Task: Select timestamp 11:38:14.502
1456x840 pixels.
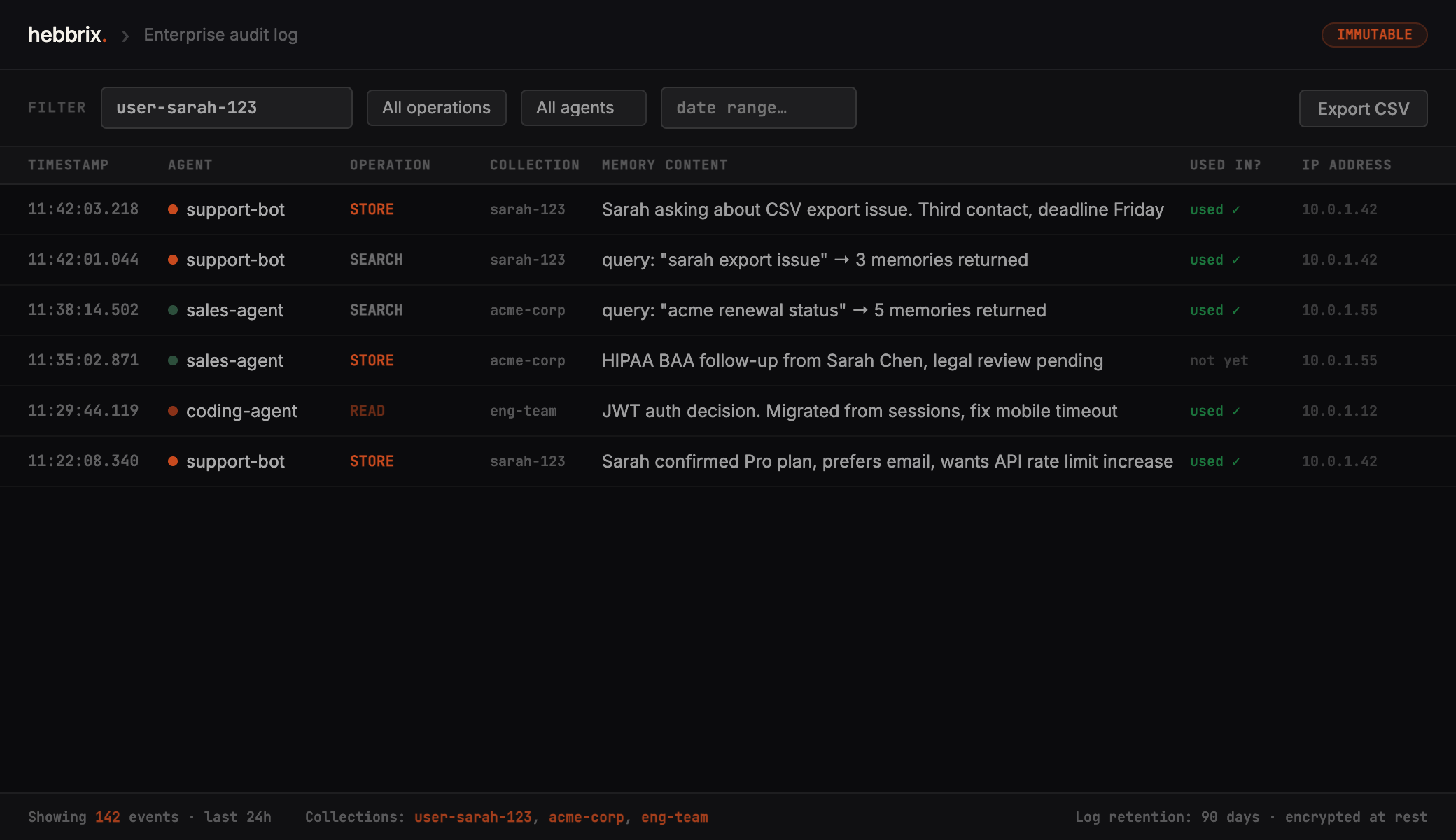Action: pyautogui.click(x=83, y=310)
